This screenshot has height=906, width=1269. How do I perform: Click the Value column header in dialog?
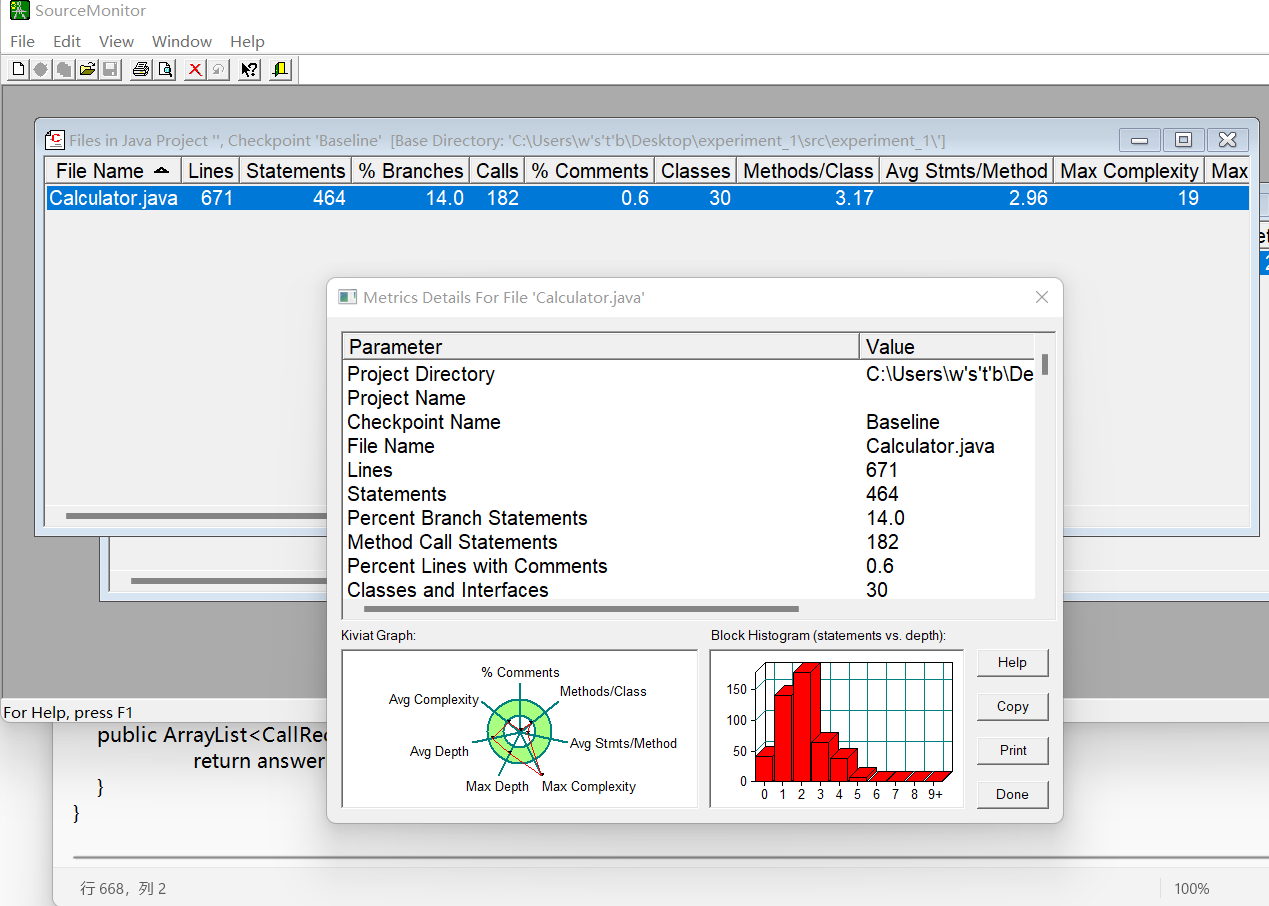948,347
